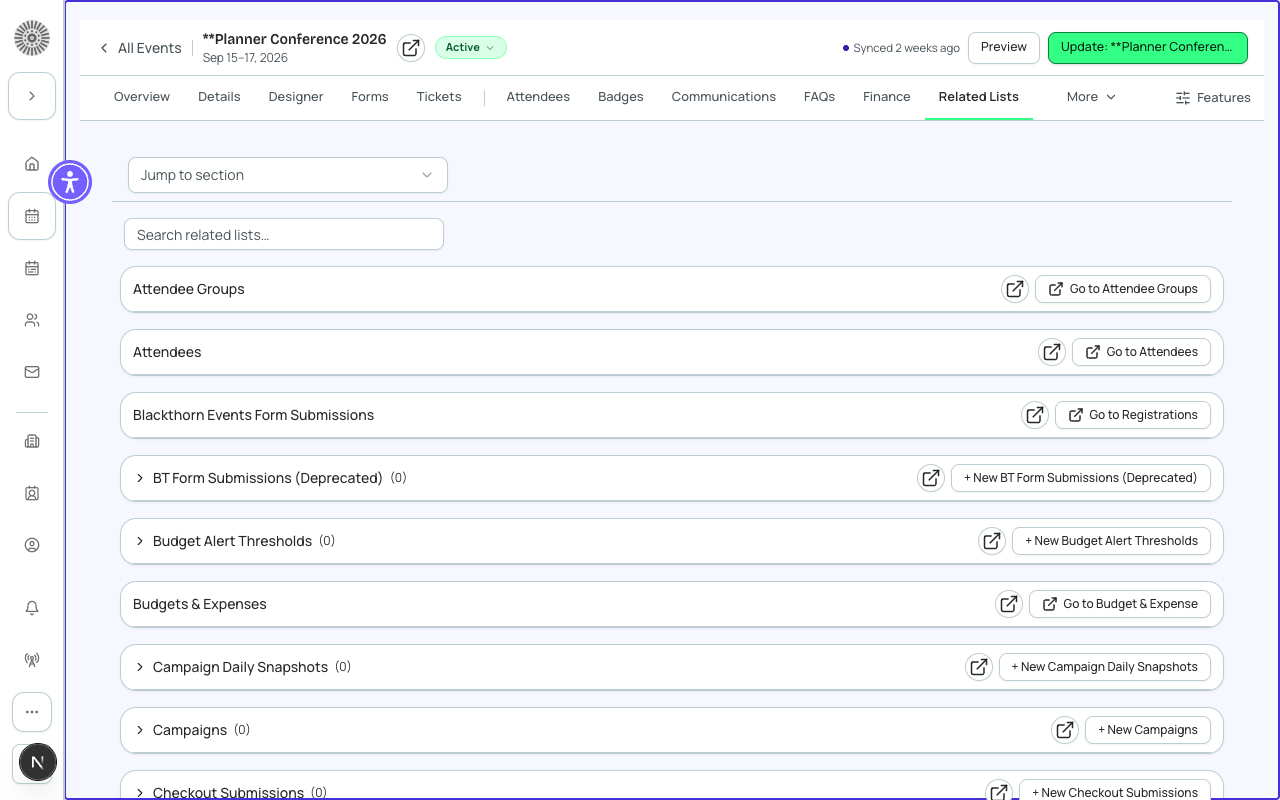Click Go to Attendees button
Viewport: 1280px width, 800px height.
(x=1141, y=352)
